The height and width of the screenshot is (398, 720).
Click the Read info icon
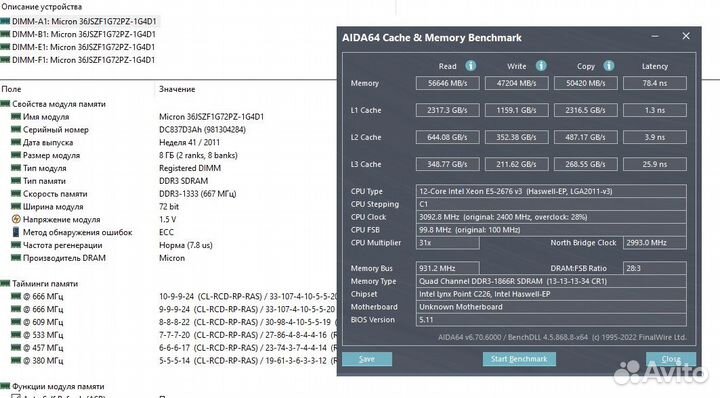pos(471,66)
